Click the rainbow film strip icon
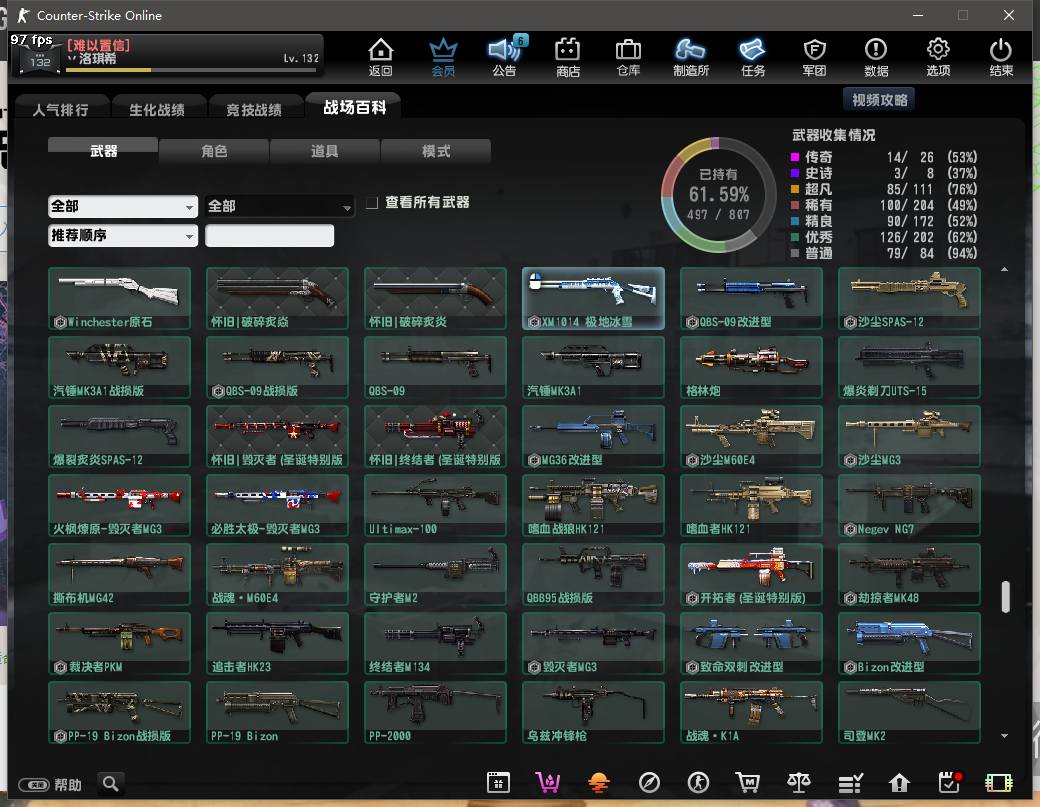1040x807 pixels. [999, 783]
